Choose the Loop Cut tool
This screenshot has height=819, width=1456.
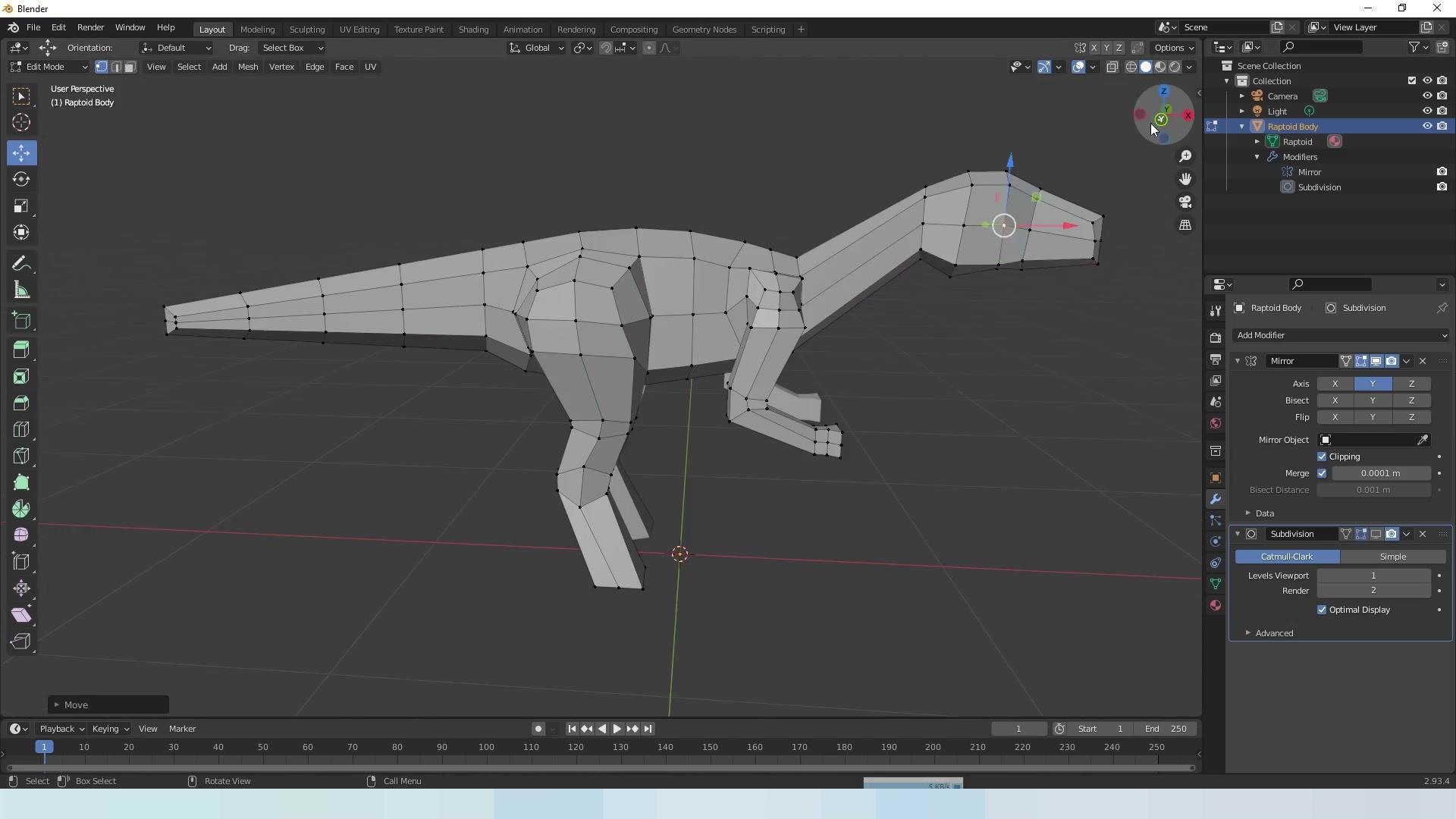pyautogui.click(x=21, y=429)
